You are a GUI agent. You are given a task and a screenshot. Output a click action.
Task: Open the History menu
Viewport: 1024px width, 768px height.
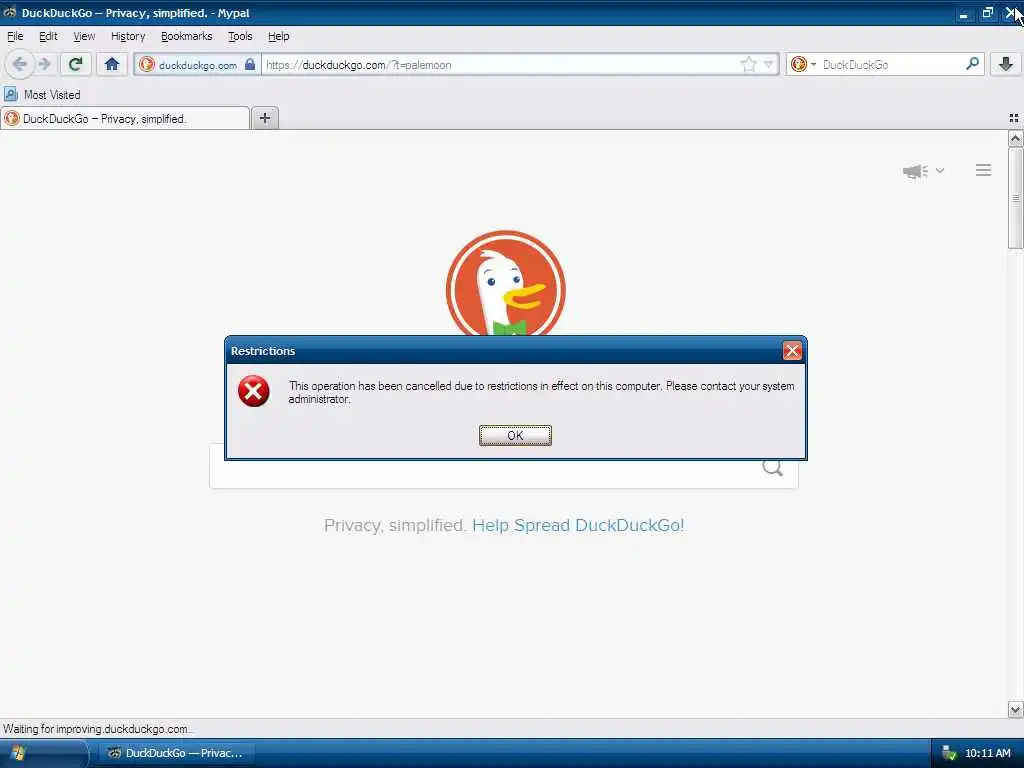(x=128, y=36)
